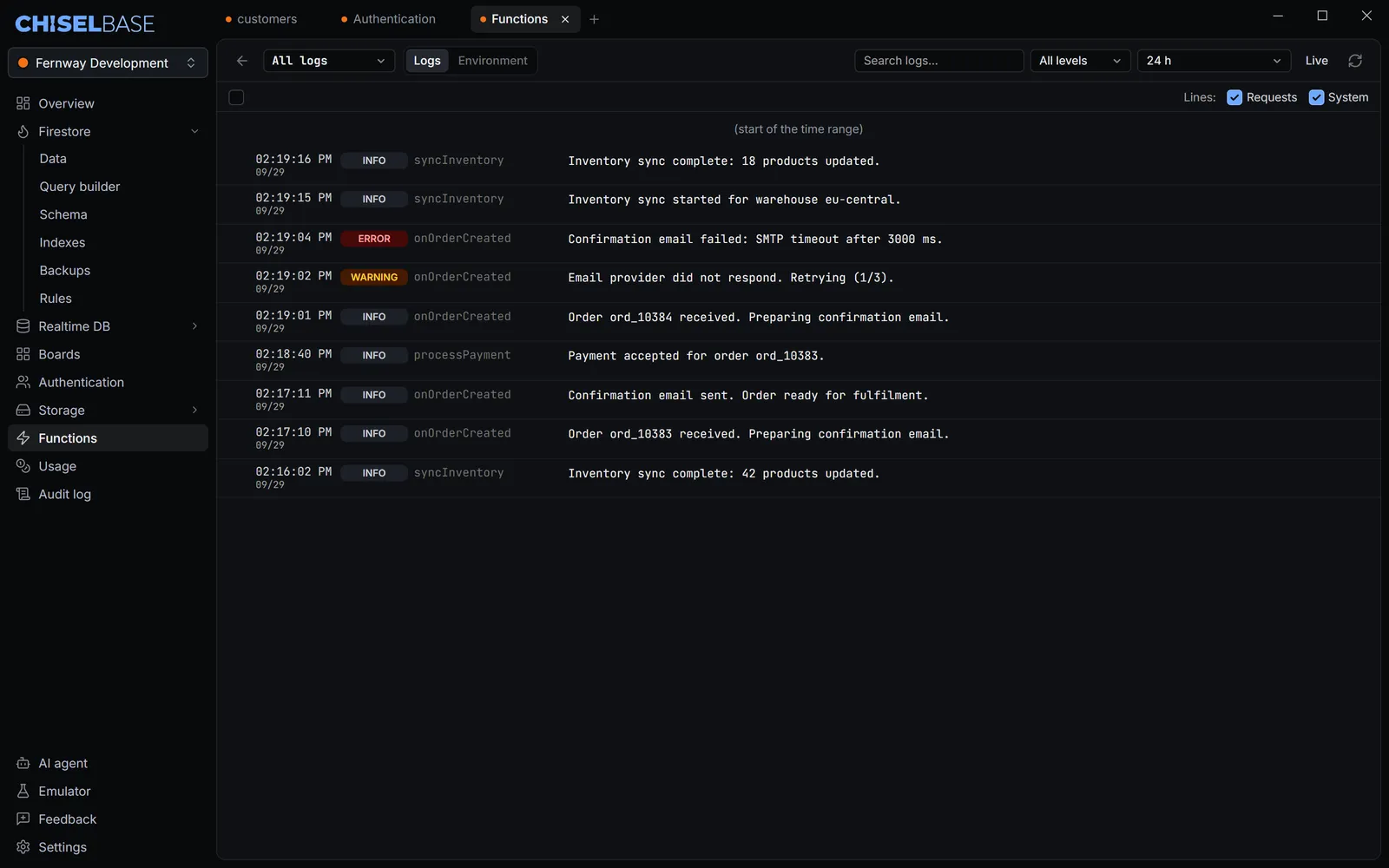Tick the select-all logs checkbox
The height and width of the screenshot is (868, 1389).
click(x=236, y=97)
